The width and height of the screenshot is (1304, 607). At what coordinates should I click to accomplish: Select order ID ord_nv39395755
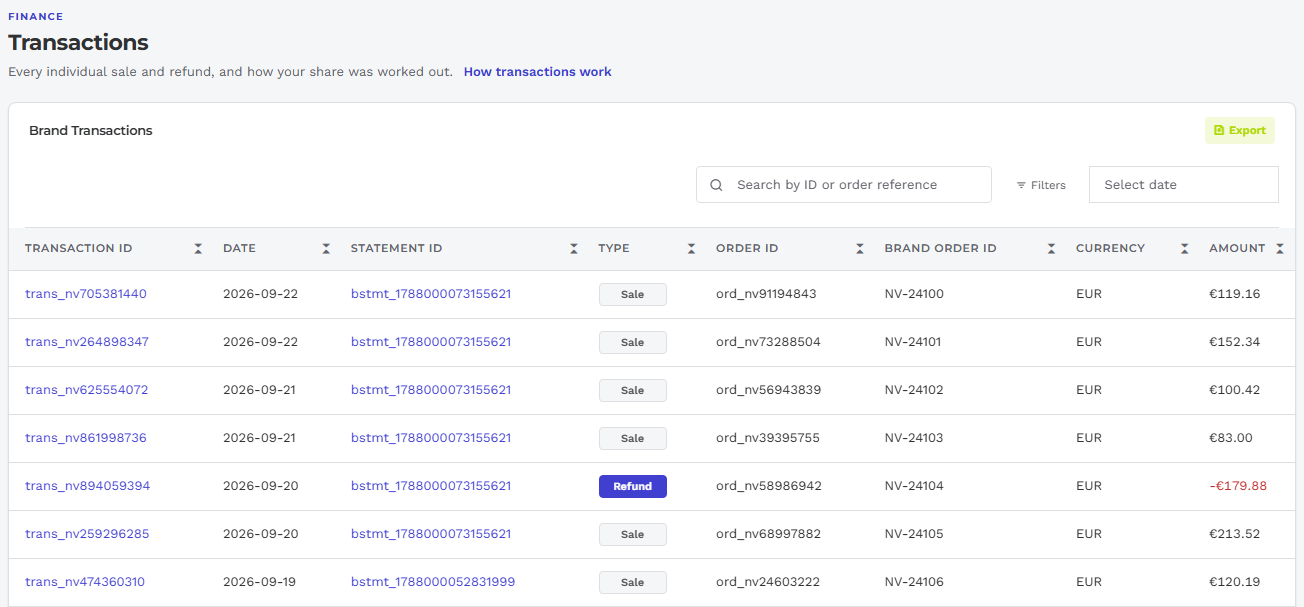coord(768,438)
